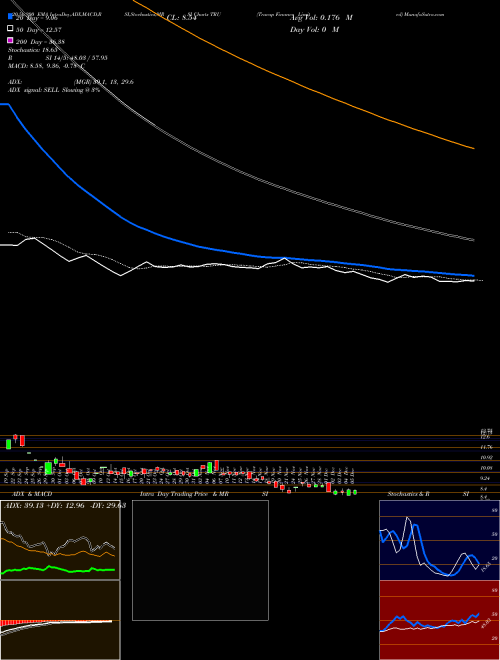Viewport: 500px width, 660px height.
Task: Open the blue Stochastics chart panel
Action: click(439, 540)
